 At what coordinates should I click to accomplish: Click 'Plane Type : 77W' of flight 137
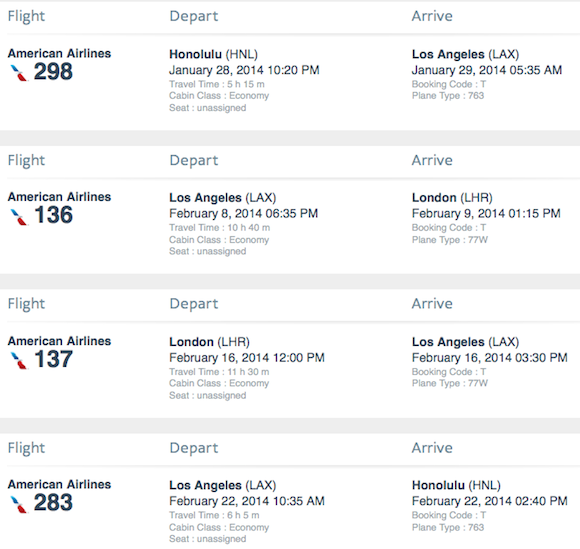450,383
